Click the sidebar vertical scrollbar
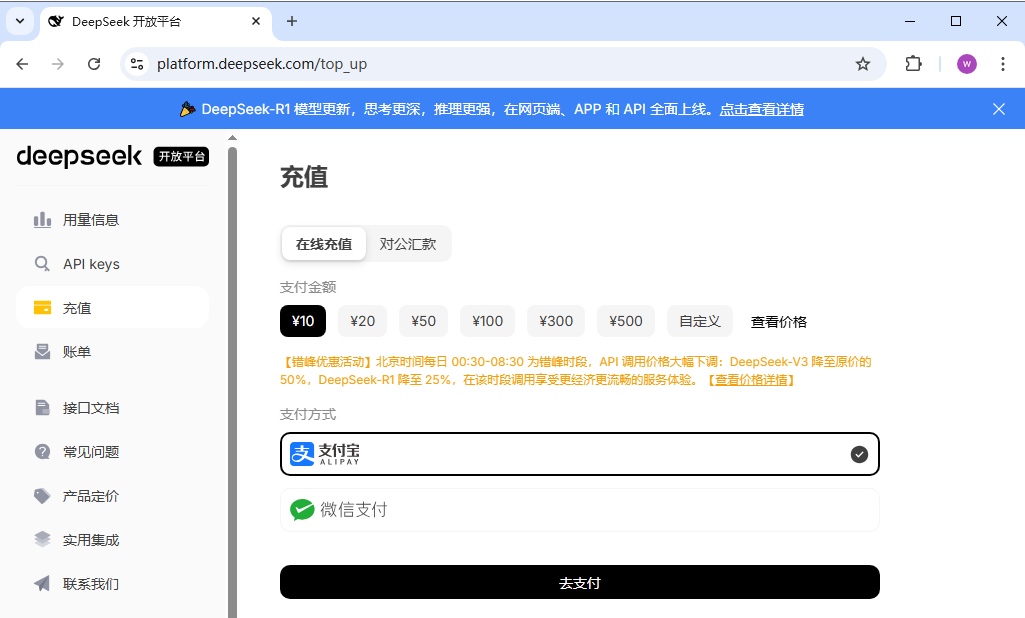The width and height of the screenshot is (1025, 618). 232,382
